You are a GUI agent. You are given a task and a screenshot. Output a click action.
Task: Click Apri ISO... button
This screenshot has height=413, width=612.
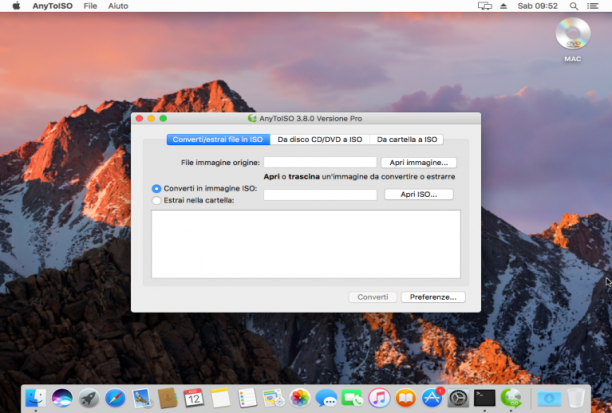pyautogui.click(x=419, y=194)
